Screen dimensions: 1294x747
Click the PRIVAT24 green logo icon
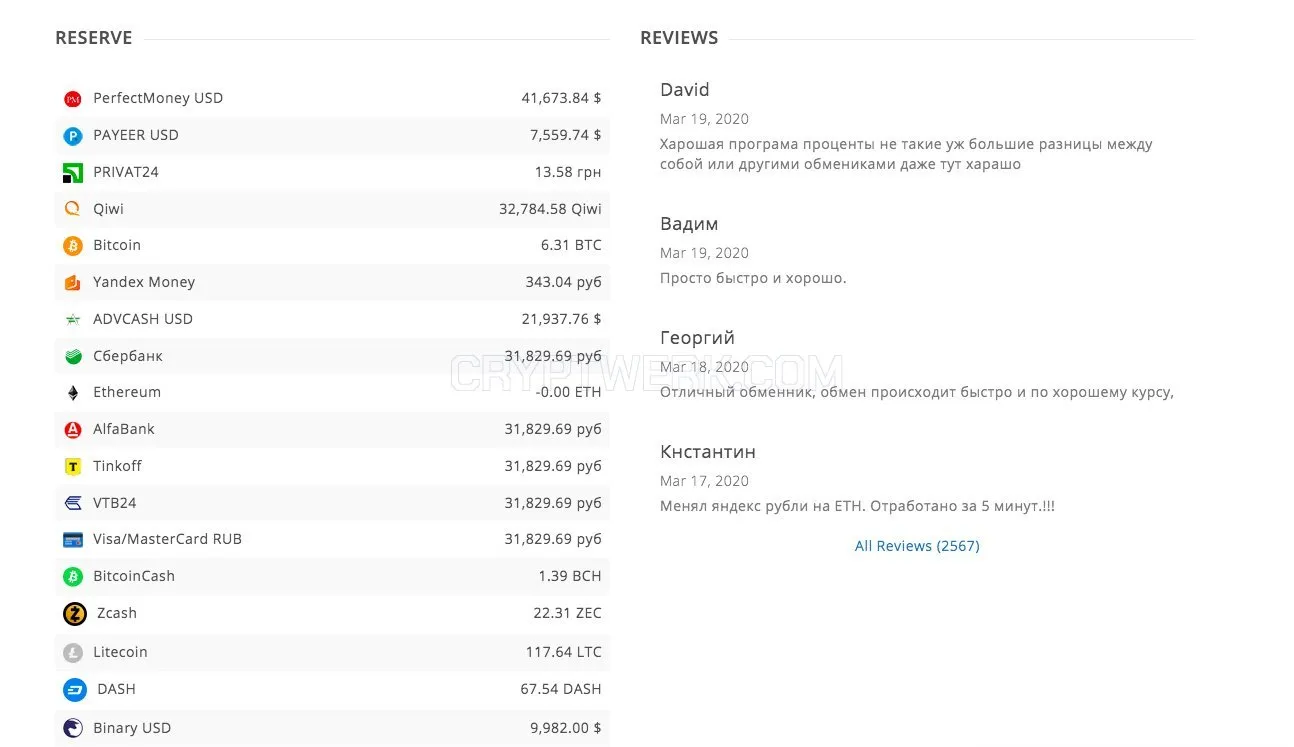73,173
